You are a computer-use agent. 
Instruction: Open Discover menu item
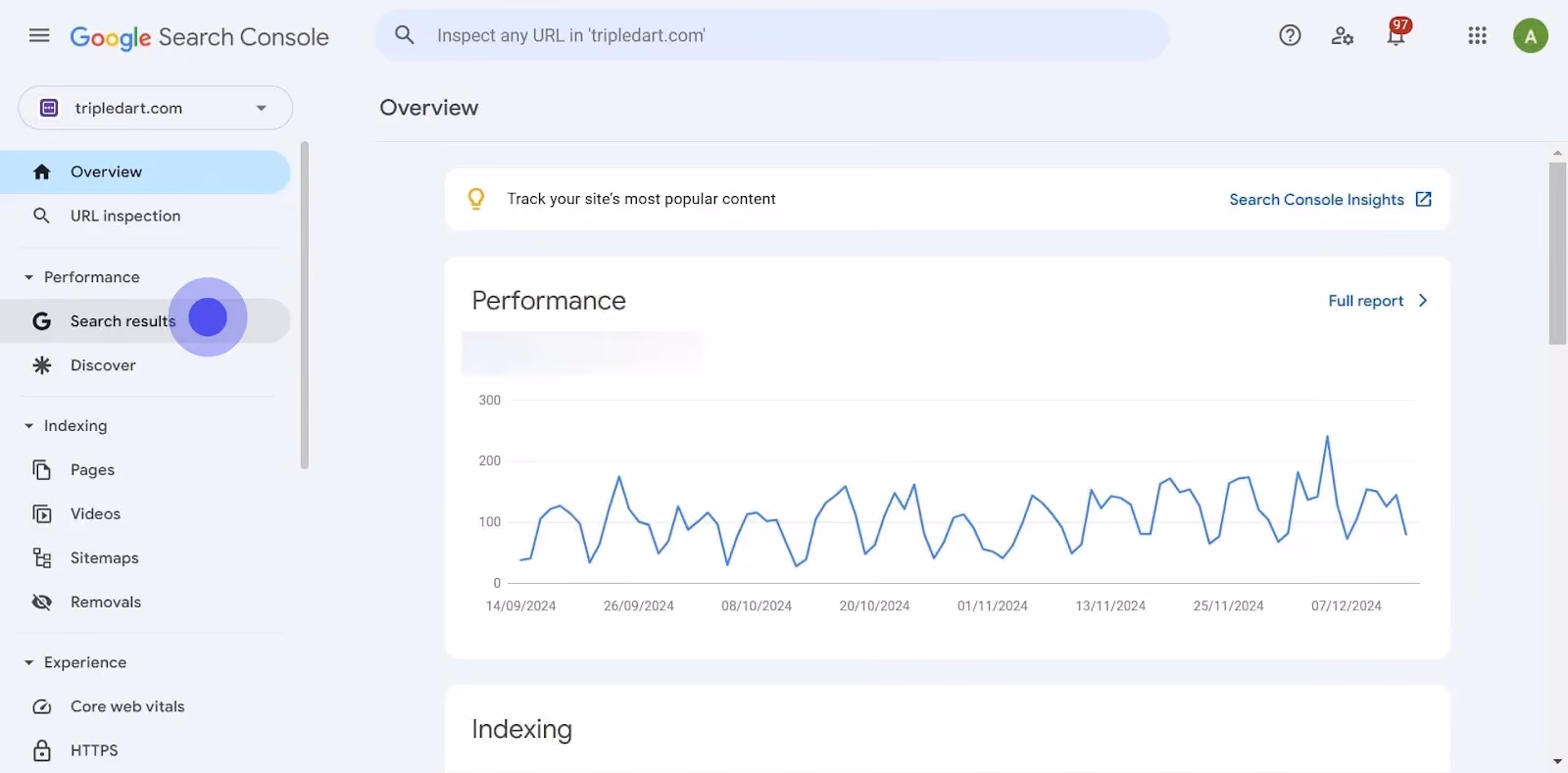[x=145, y=365]
